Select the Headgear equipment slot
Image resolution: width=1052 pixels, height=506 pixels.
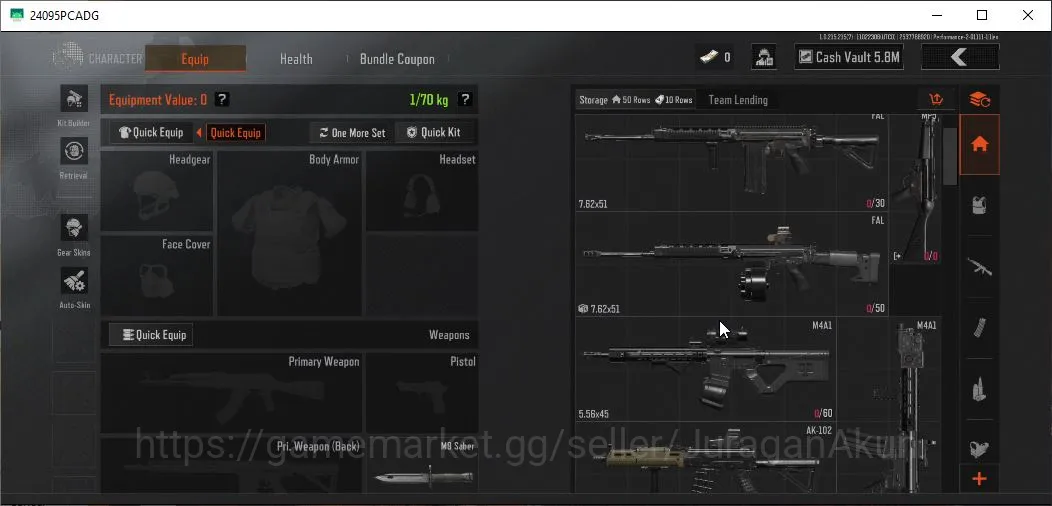coord(157,191)
